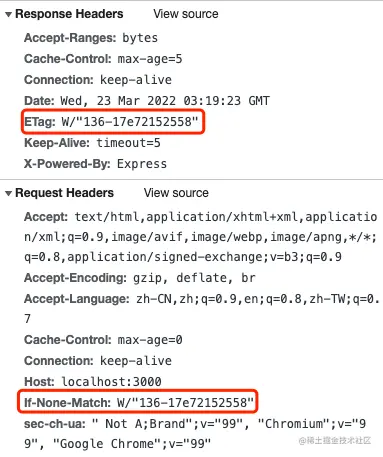Select the X-Powered-By: Express header
The height and width of the screenshot is (457, 383).
(95, 164)
